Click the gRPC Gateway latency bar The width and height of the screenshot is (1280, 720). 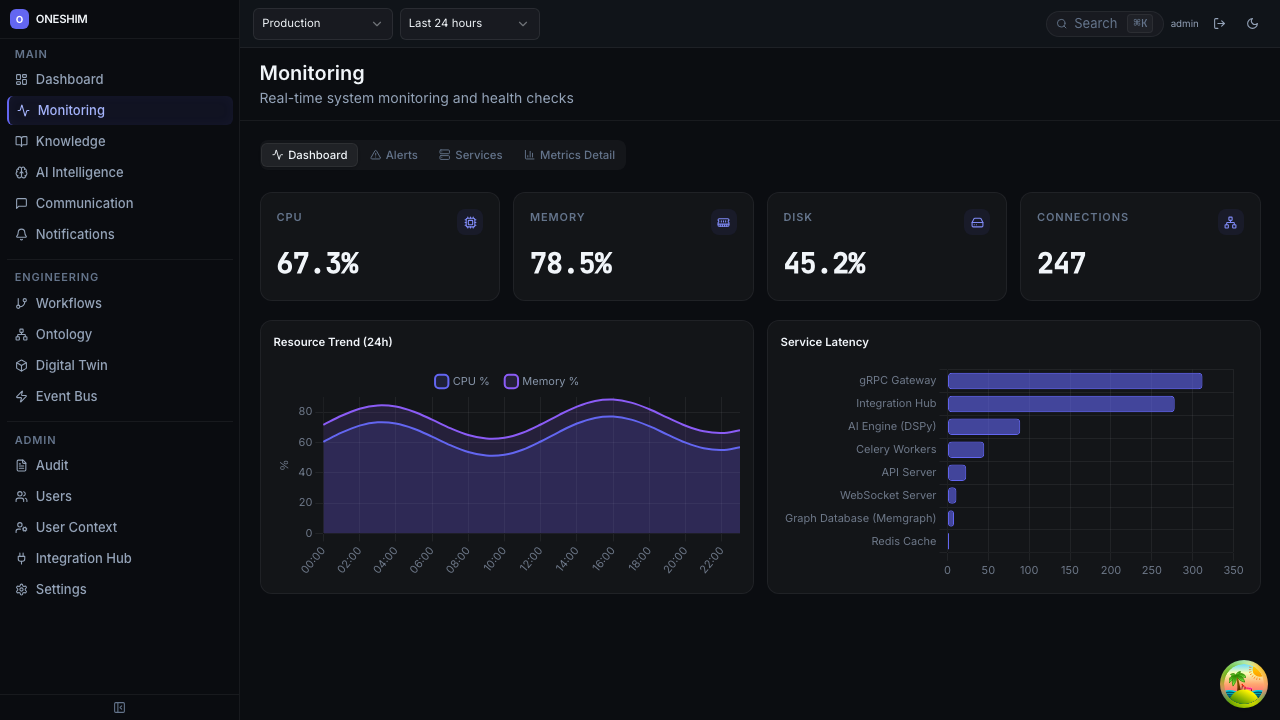(x=1074, y=380)
